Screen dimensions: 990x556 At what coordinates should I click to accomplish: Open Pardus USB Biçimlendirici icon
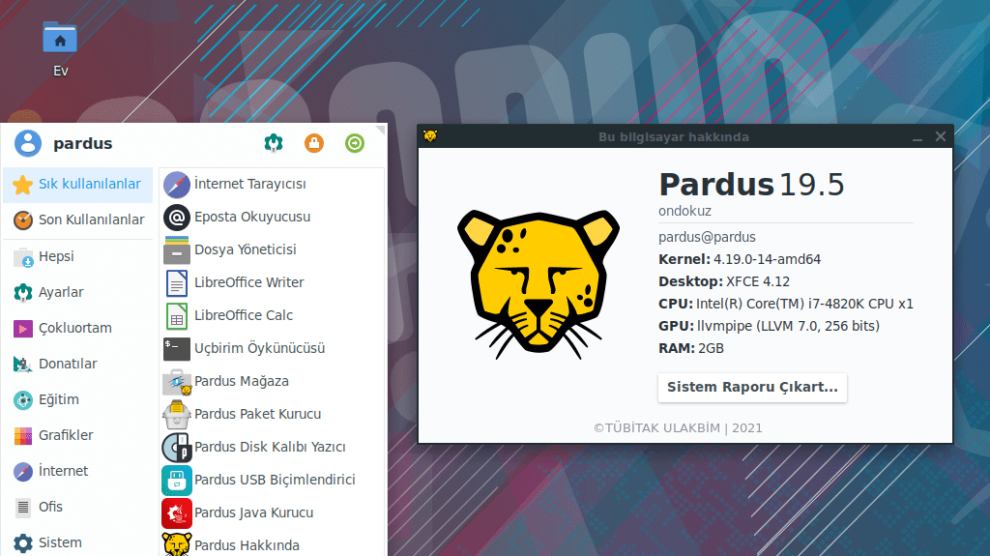pos(176,480)
